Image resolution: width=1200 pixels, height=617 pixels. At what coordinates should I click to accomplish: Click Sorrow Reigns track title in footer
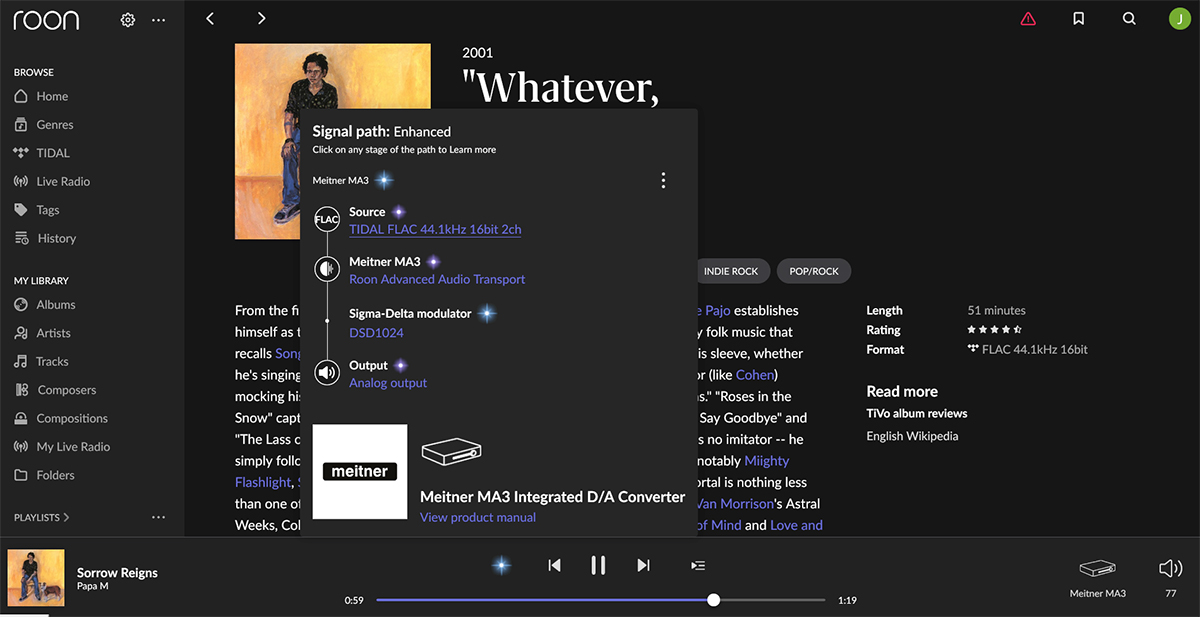pos(117,573)
